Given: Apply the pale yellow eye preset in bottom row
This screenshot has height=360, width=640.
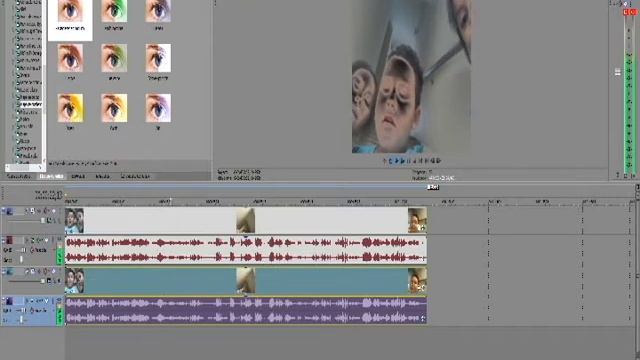Looking at the screenshot, I should 114,108.
